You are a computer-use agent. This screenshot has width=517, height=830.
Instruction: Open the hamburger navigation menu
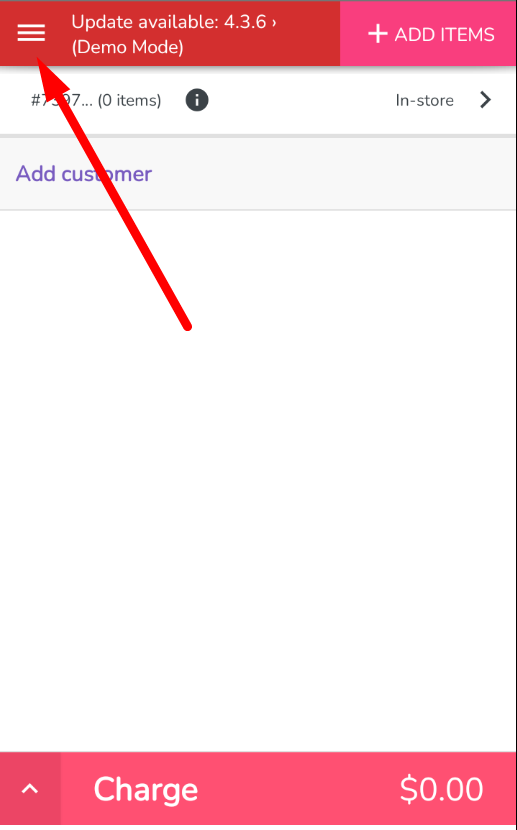31,33
